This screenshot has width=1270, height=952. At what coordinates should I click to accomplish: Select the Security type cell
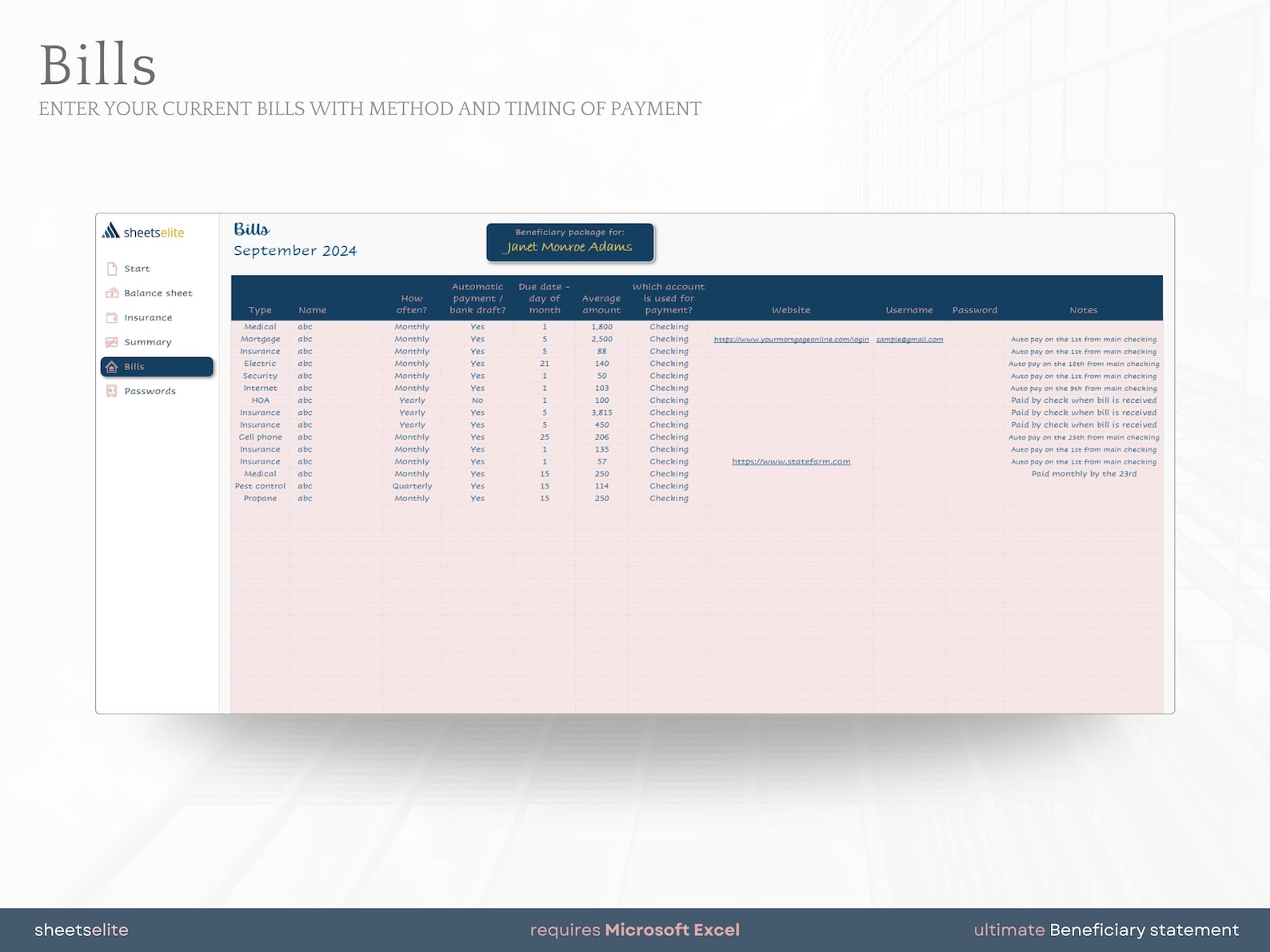pos(260,376)
